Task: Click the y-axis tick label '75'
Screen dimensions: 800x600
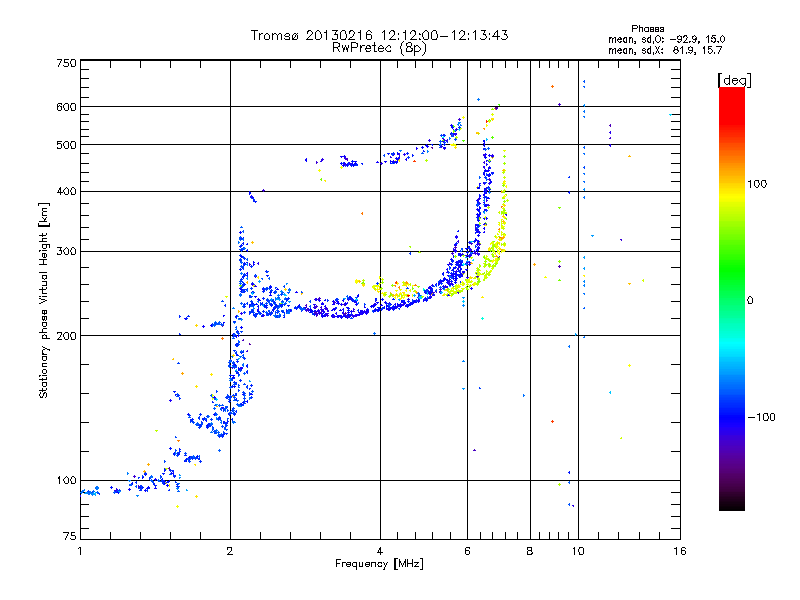Action: (70, 536)
